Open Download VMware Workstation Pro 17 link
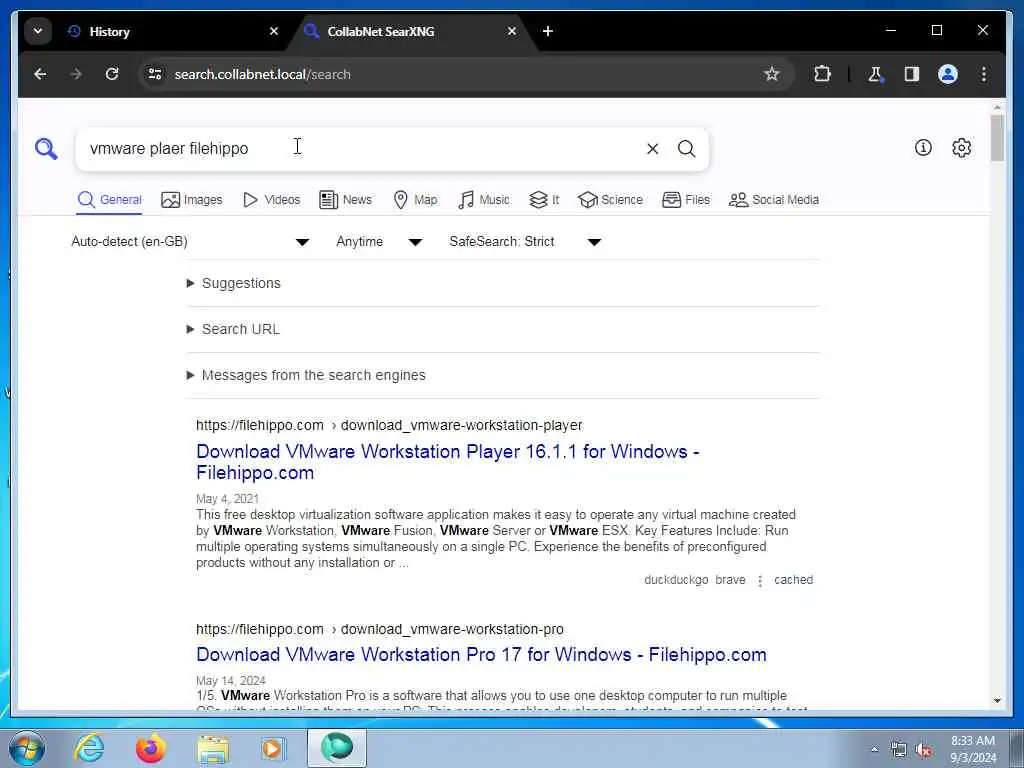Screen dimensions: 1024x768 point(481,655)
